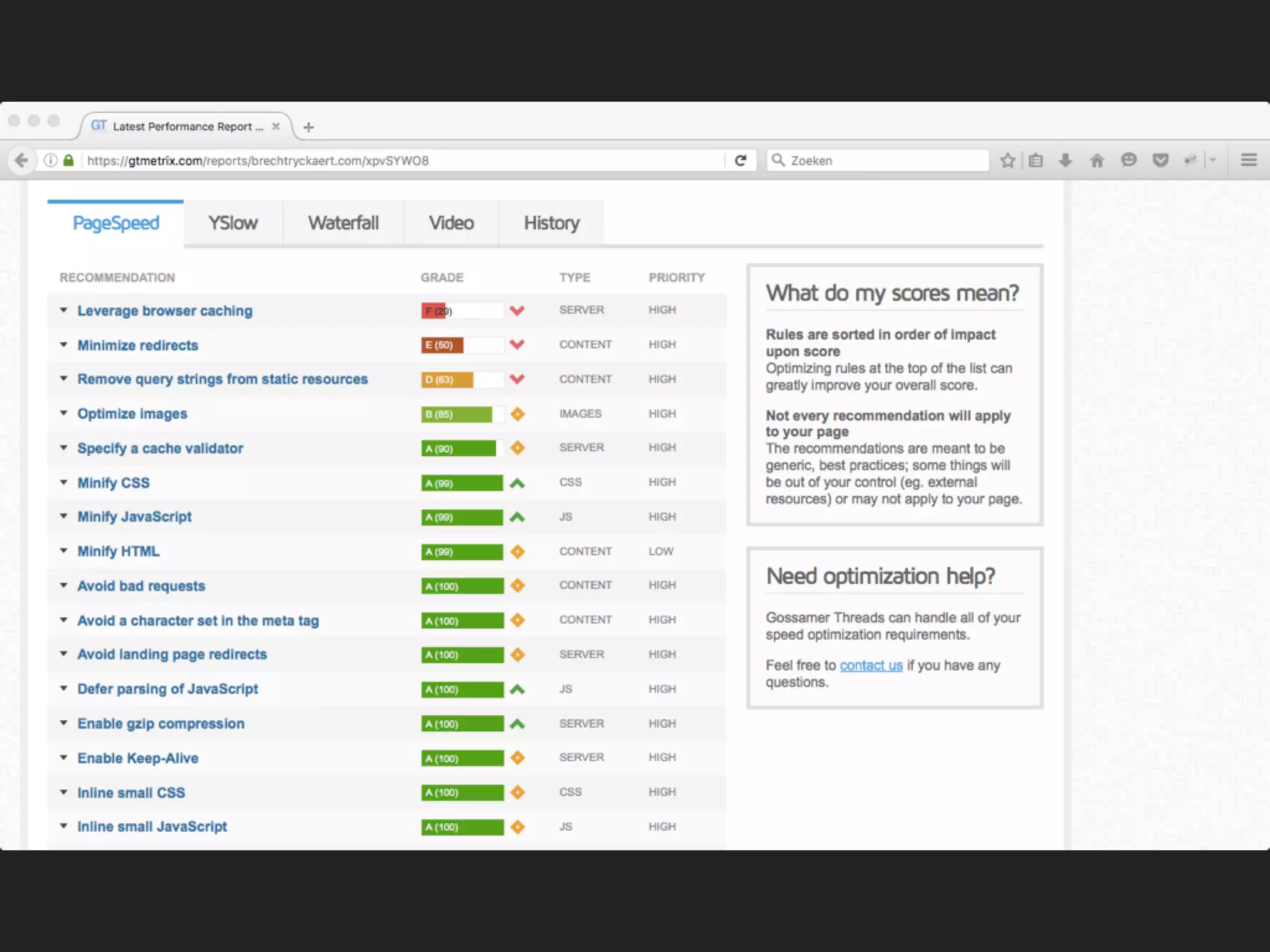1270x952 pixels.
Task: Reload the page with the refresh icon
Action: tap(740, 161)
